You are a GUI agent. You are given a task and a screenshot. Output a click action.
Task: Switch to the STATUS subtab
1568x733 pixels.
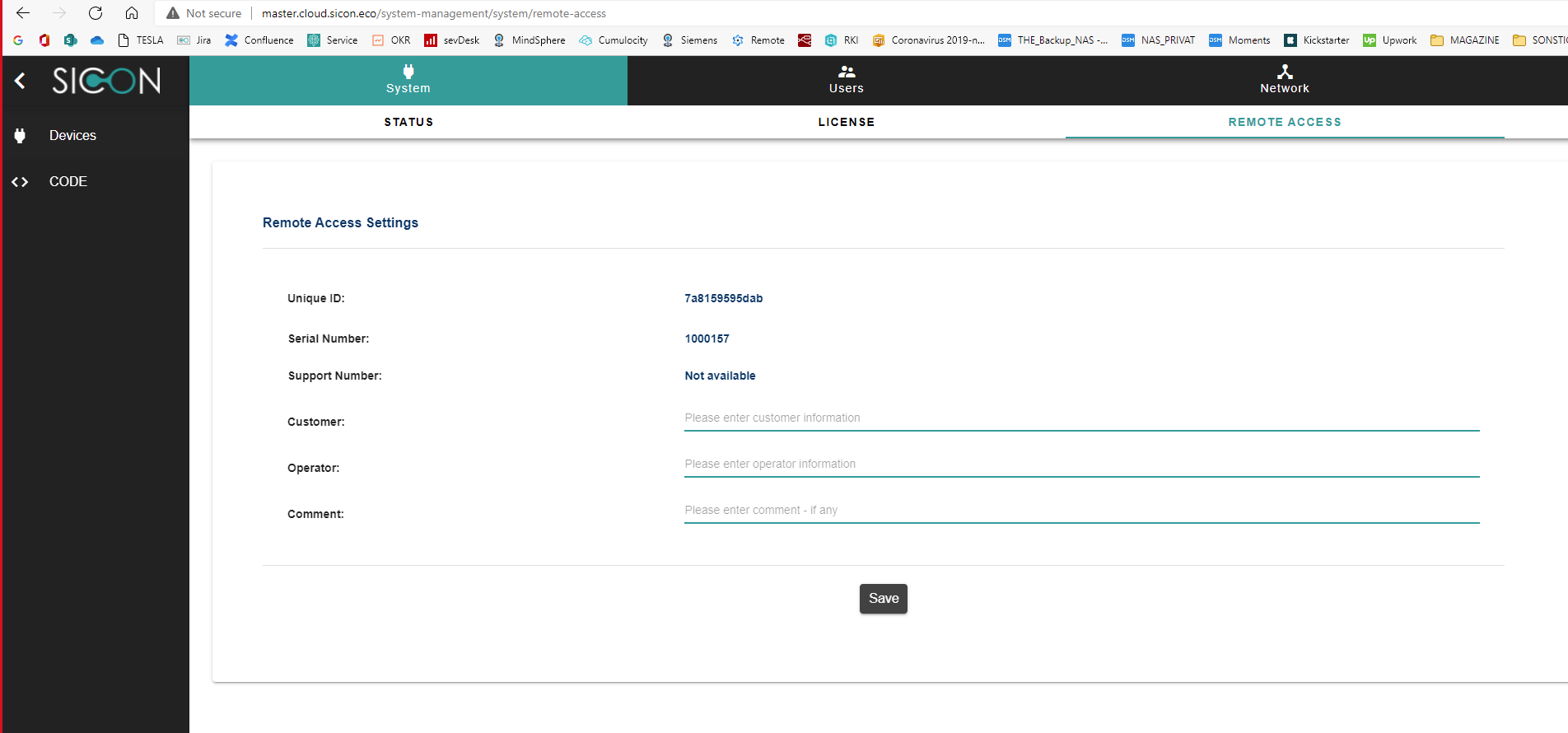pos(408,122)
